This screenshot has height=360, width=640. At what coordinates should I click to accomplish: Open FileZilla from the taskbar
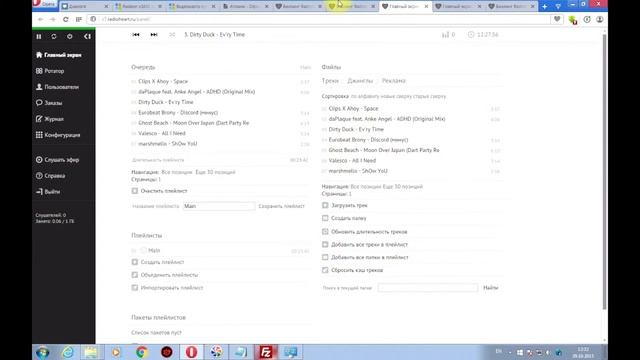coord(266,352)
